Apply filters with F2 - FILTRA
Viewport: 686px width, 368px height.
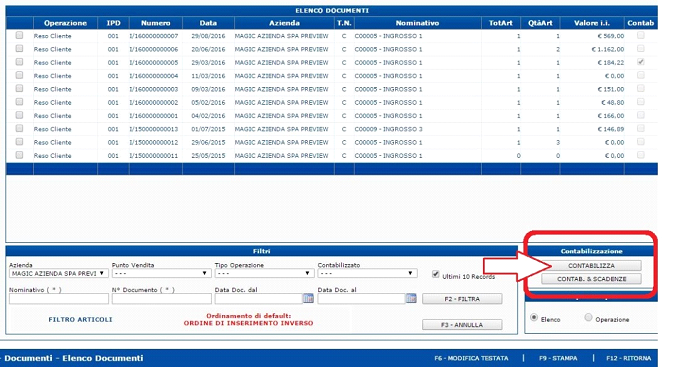(462, 299)
